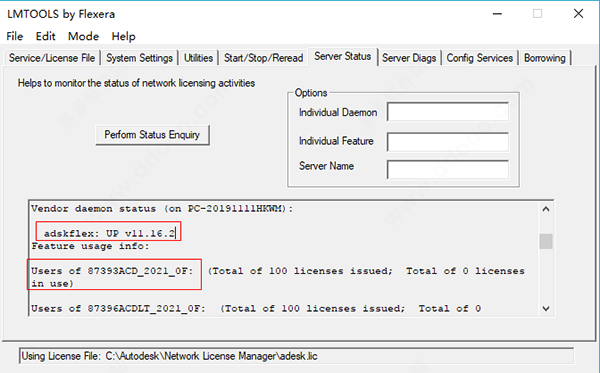The width and height of the screenshot is (600, 373).
Task: Open the Server Diags tab
Action: (x=409, y=58)
